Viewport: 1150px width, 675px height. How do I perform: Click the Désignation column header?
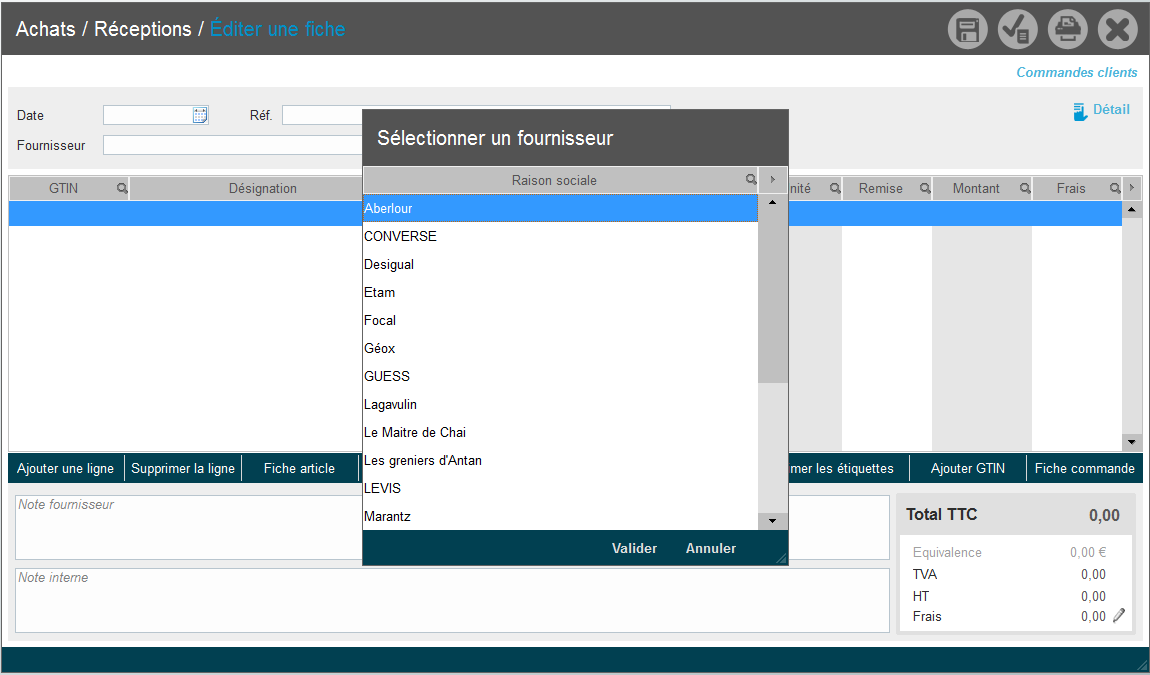263,189
